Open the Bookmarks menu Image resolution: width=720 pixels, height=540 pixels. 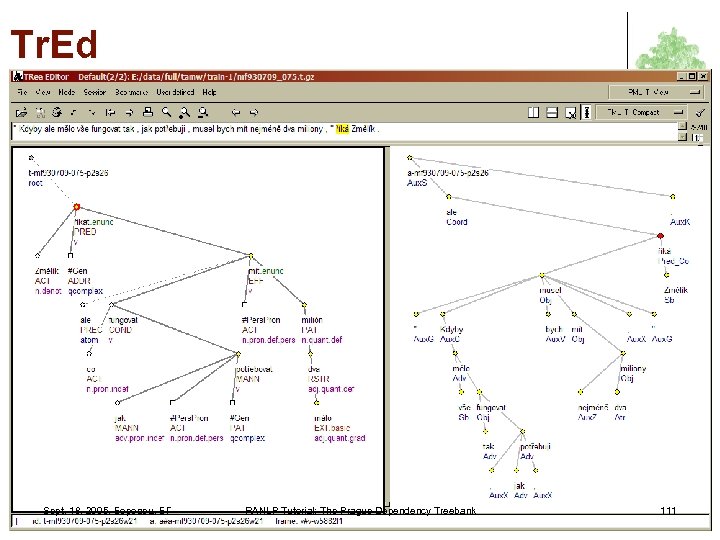[x=131, y=92]
